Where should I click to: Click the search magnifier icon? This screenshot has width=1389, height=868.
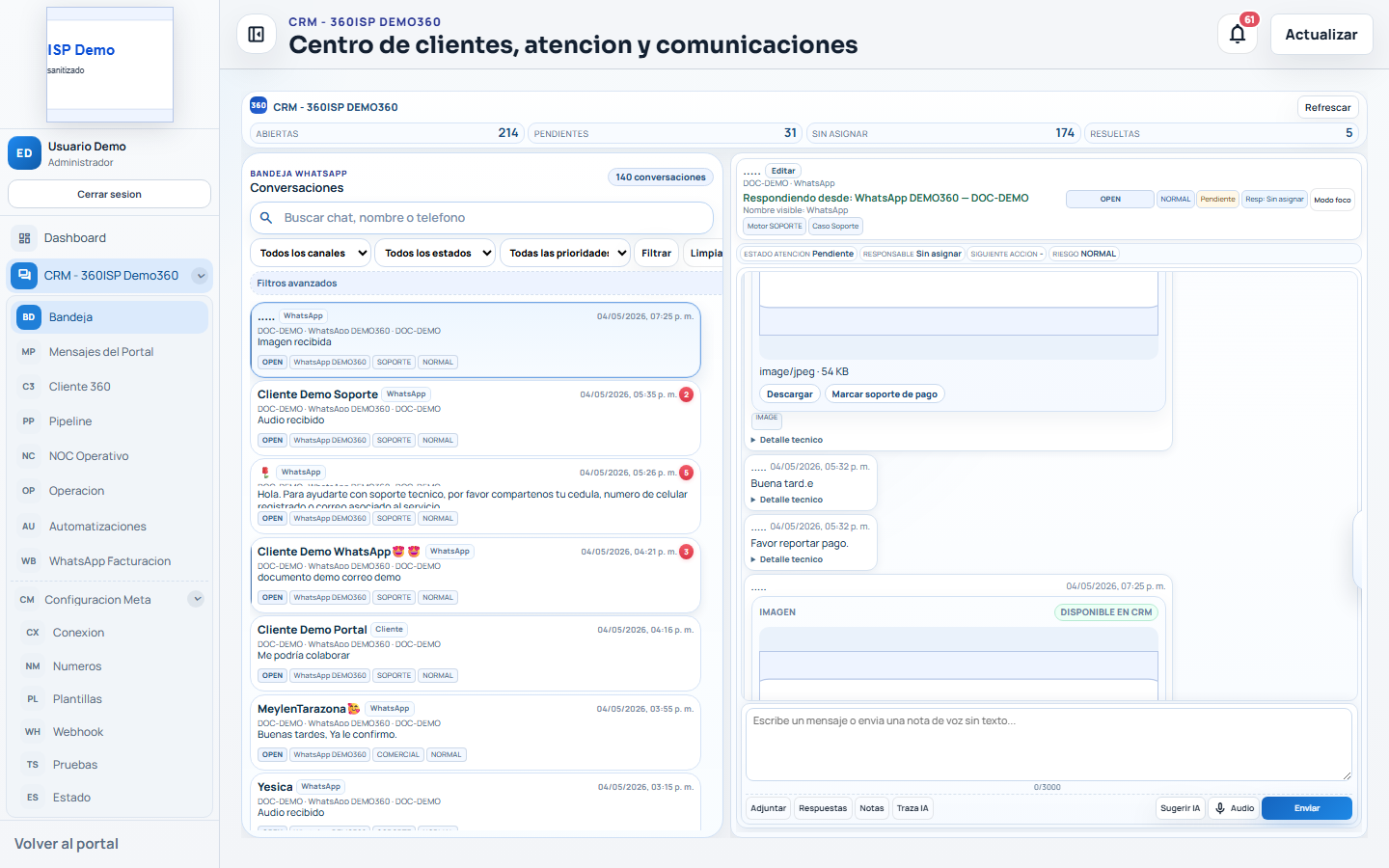click(x=266, y=218)
